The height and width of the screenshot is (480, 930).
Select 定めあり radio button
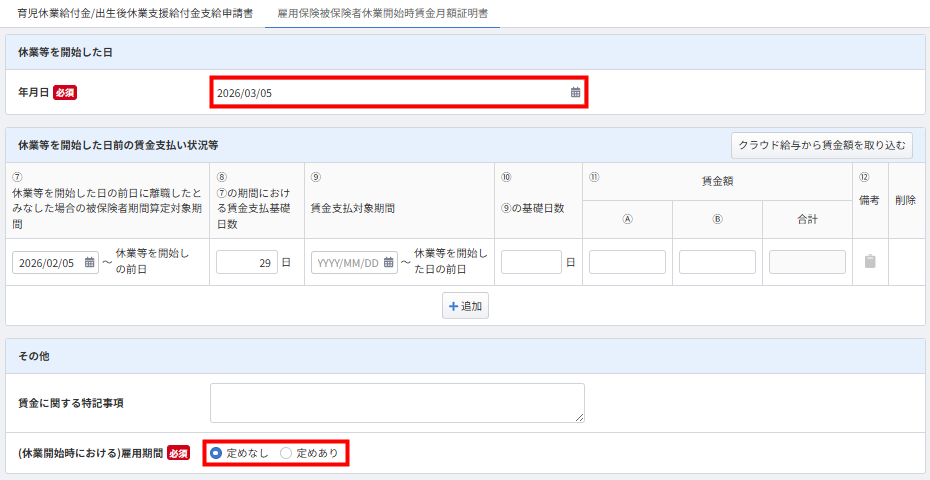click(x=286, y=453)
